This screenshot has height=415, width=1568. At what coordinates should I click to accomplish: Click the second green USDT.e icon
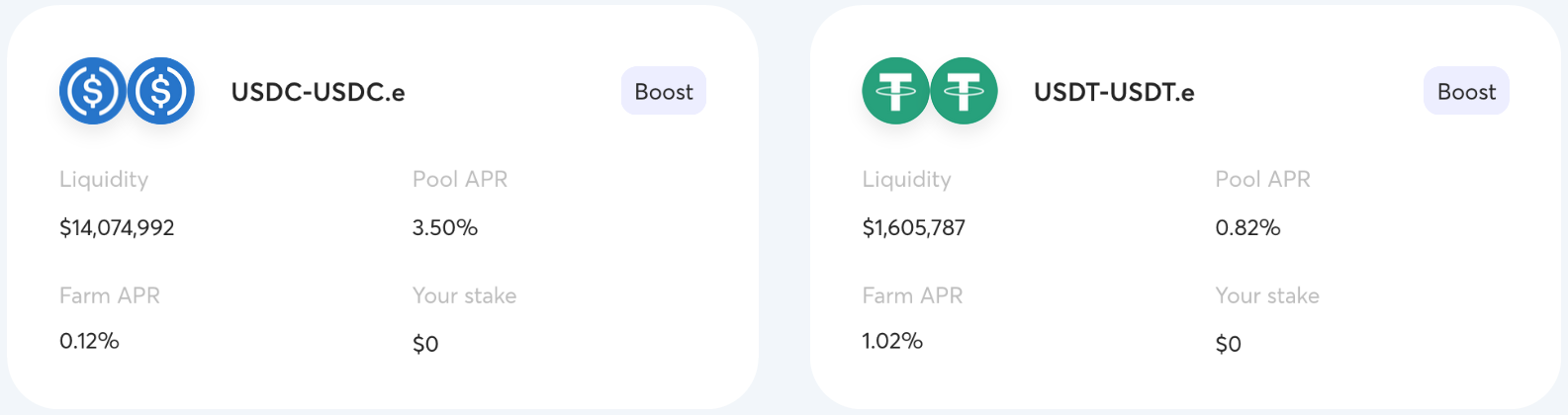964,91
